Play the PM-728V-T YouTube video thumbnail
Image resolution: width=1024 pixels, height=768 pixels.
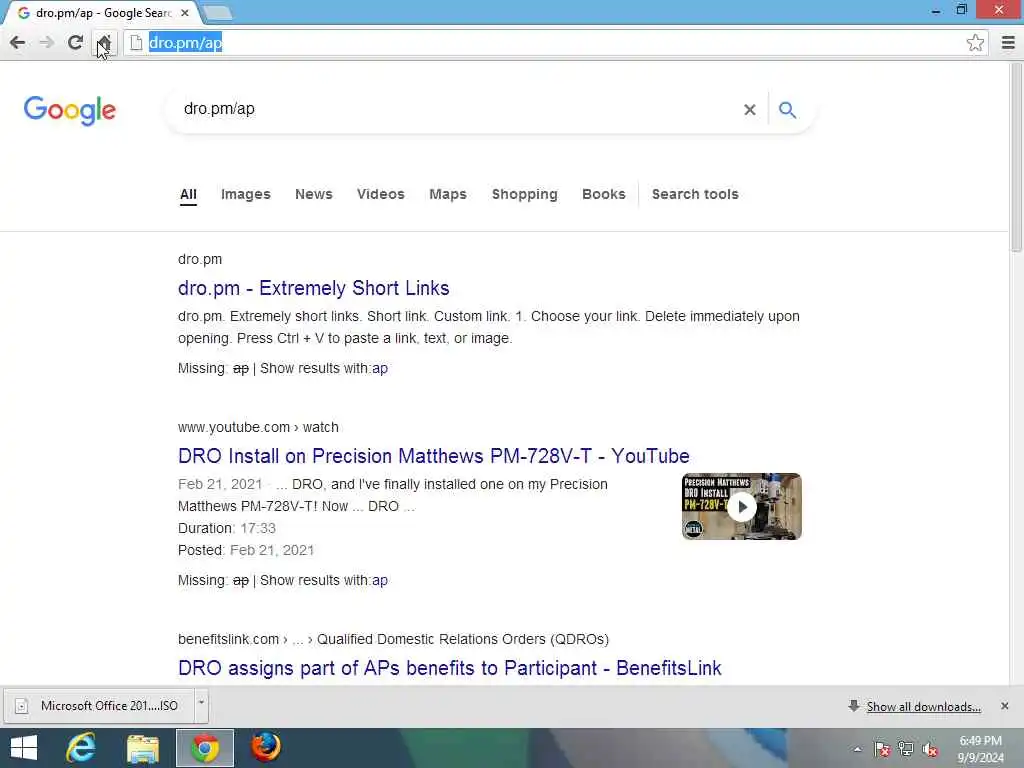tap(741, 506)
